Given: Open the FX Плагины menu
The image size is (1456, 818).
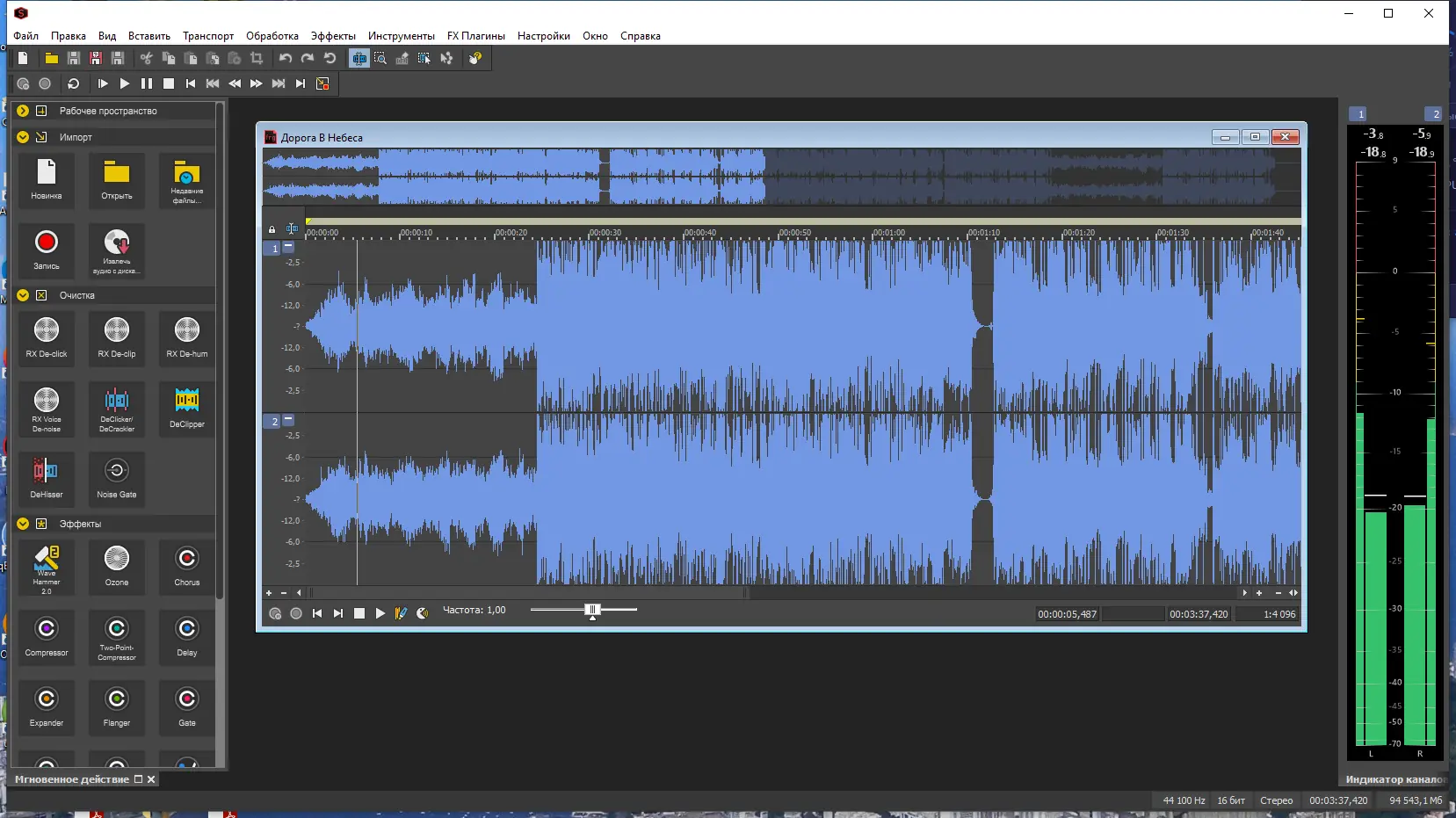Looking at the screenshot, I should click(475, 36).
